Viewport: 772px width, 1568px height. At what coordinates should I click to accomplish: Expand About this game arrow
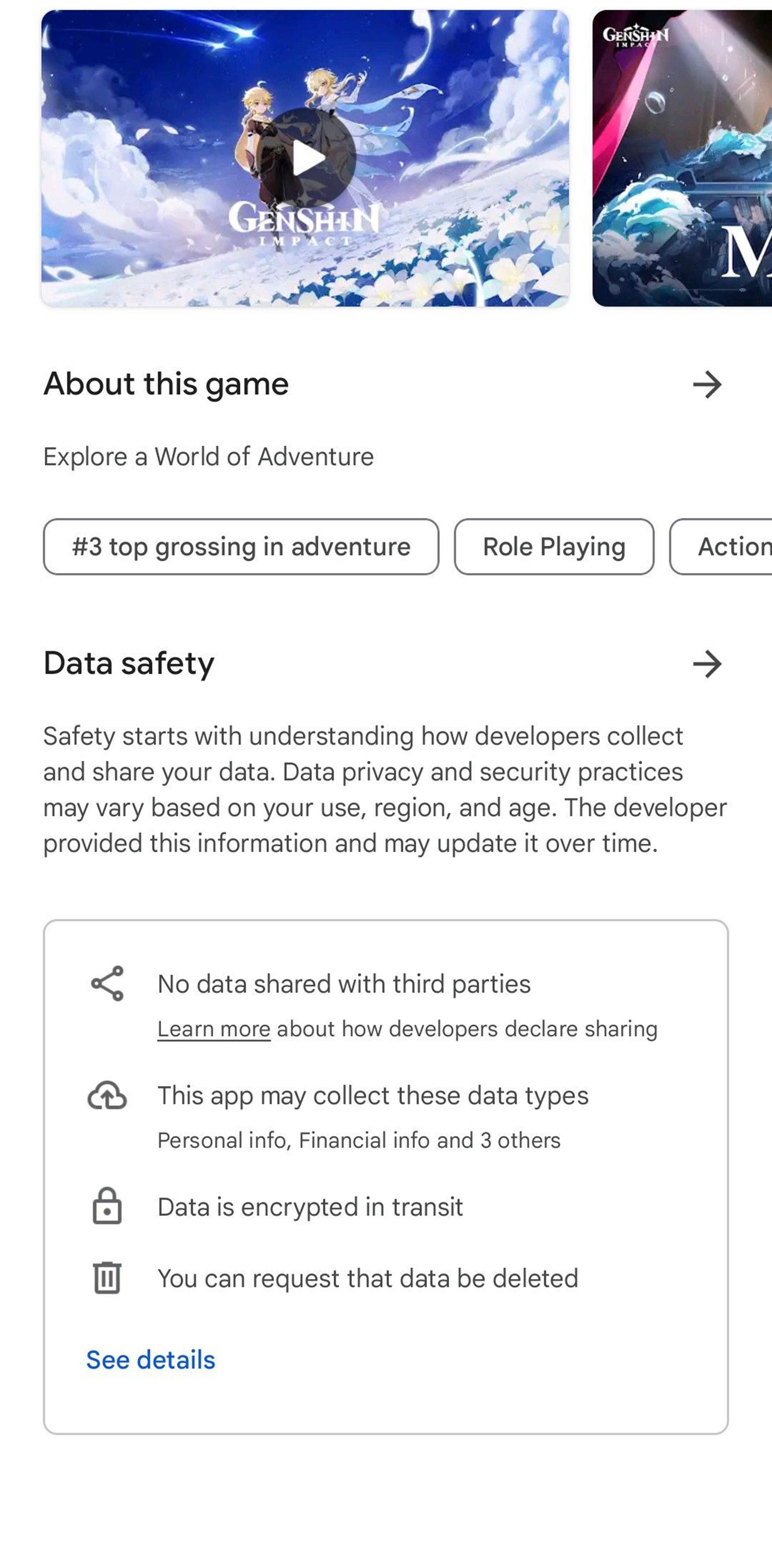click(x=707, y=385)
